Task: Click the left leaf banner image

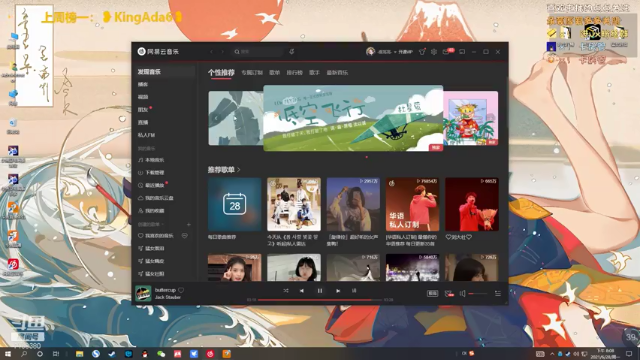Action: [236, 118]
